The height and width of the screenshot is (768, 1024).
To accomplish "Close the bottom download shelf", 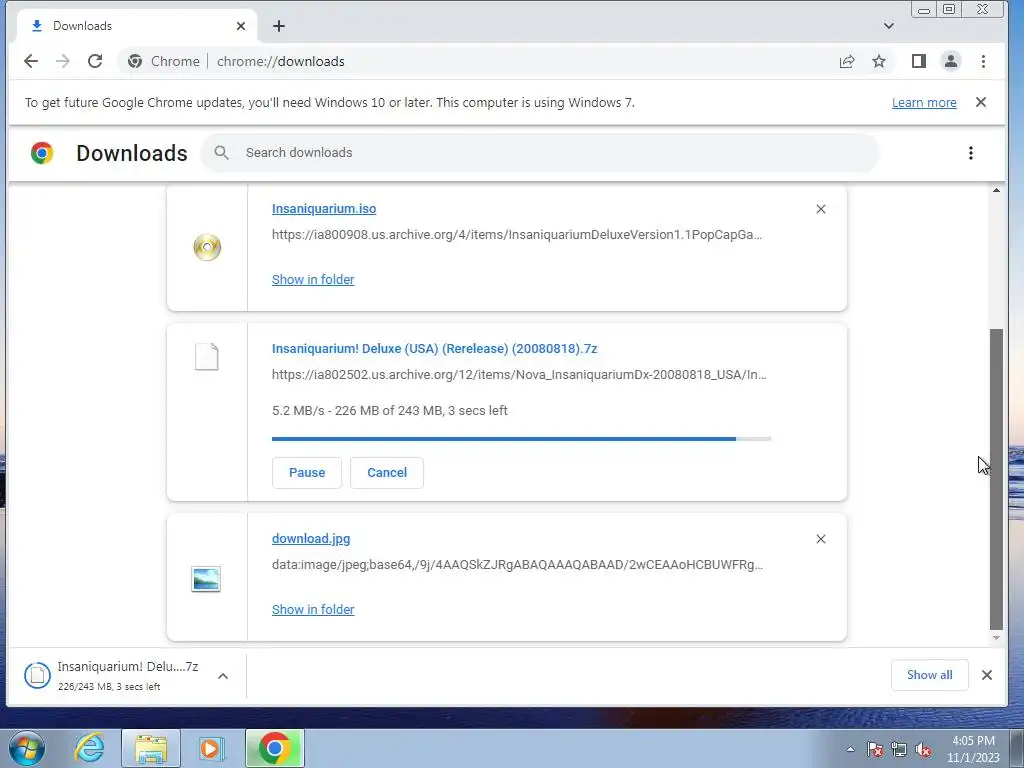I will (x=987, y=675).
